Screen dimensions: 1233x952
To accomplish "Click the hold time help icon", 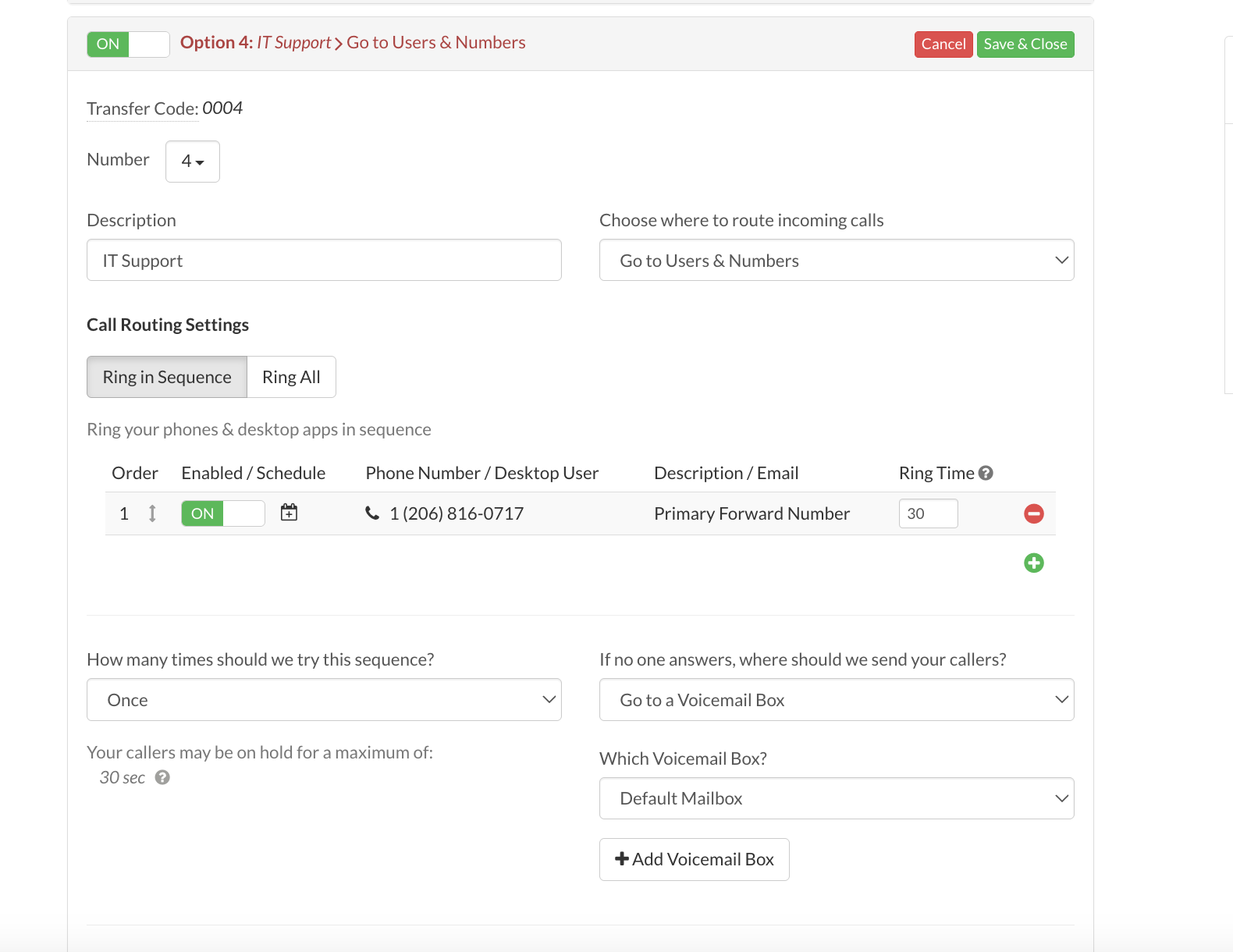I will click(x=162, y=777).
